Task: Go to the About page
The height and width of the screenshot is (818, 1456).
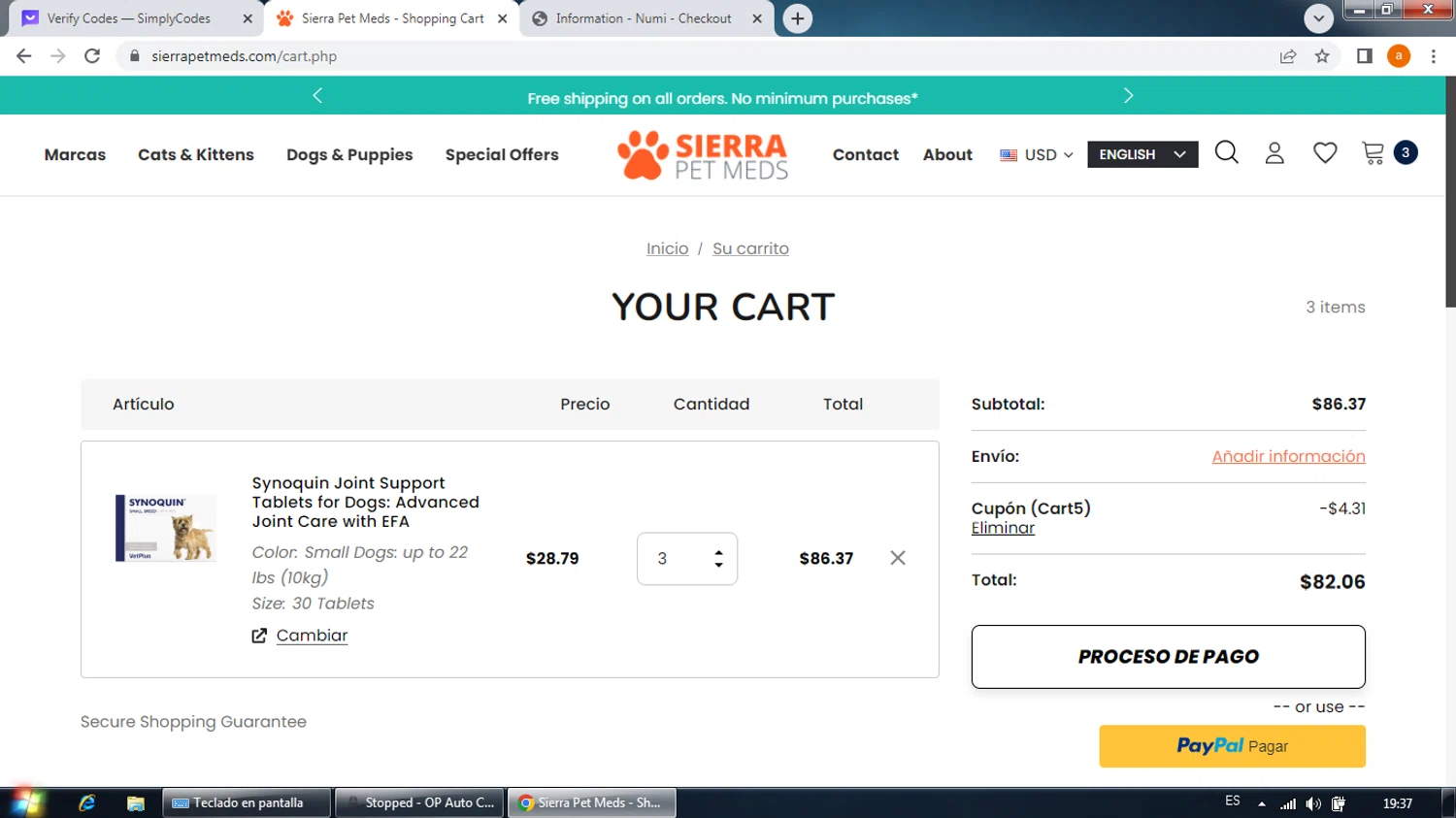Action: click(947, 154)
